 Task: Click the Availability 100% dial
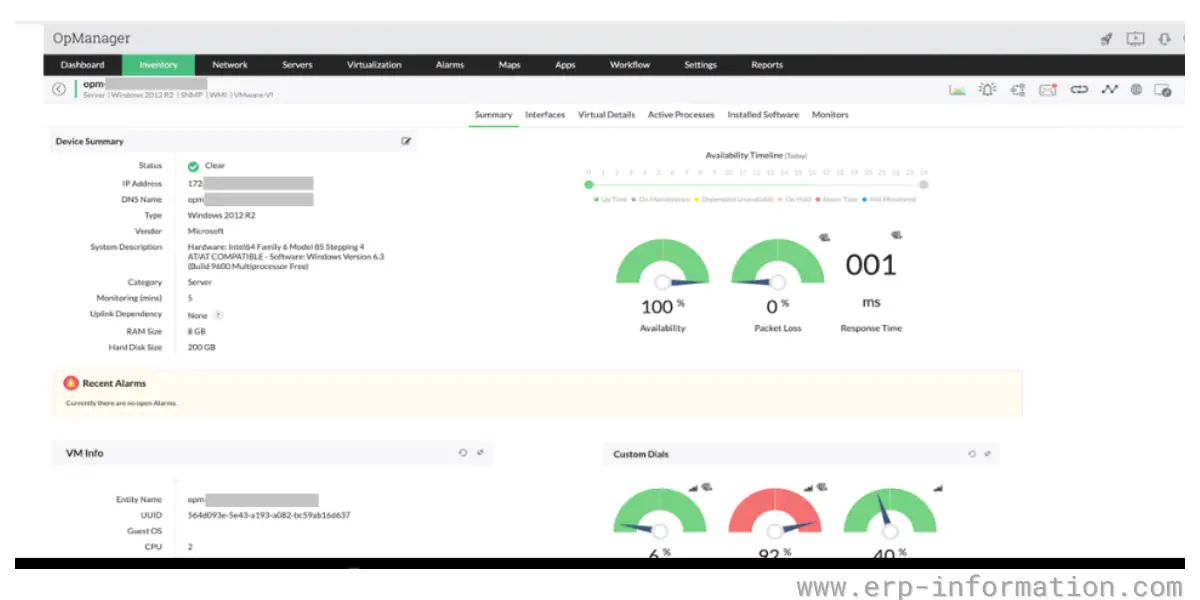pos(662,263)
